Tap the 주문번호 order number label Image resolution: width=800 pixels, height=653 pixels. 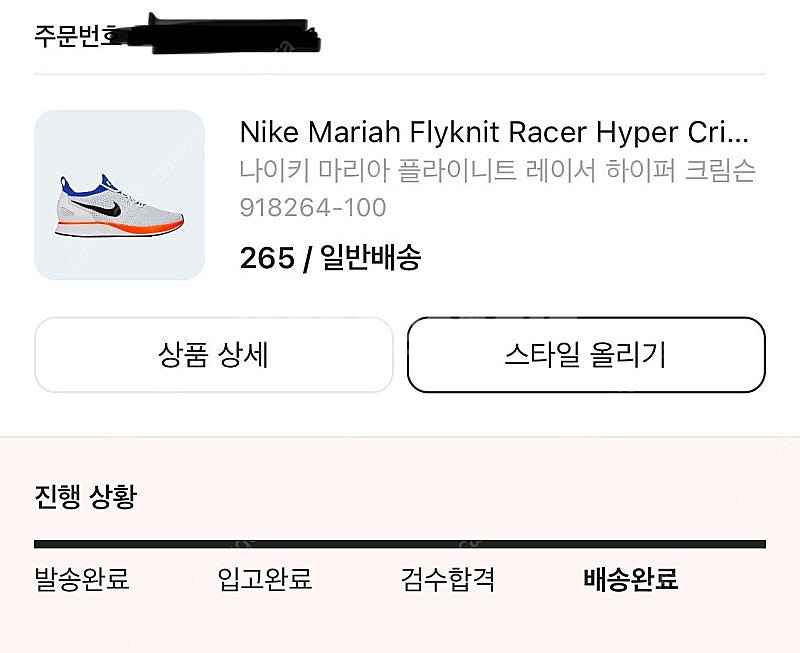(x=77, y=36)
